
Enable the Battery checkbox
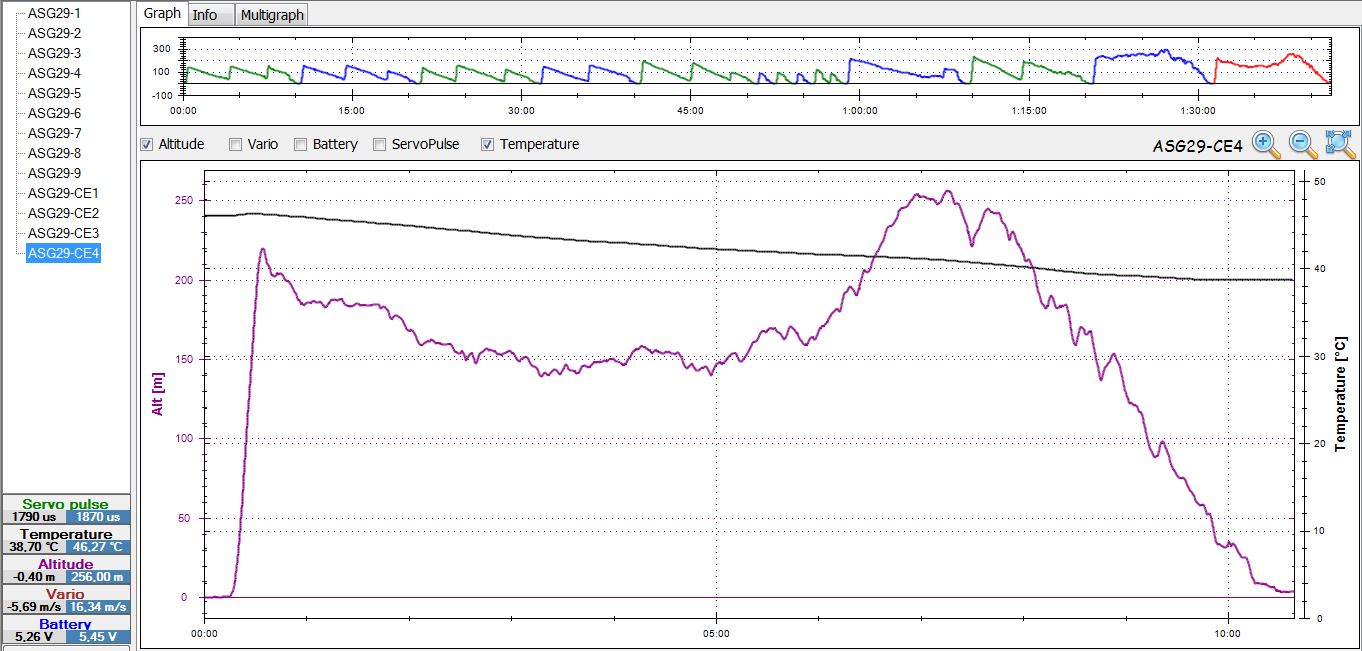click(300, 144)
